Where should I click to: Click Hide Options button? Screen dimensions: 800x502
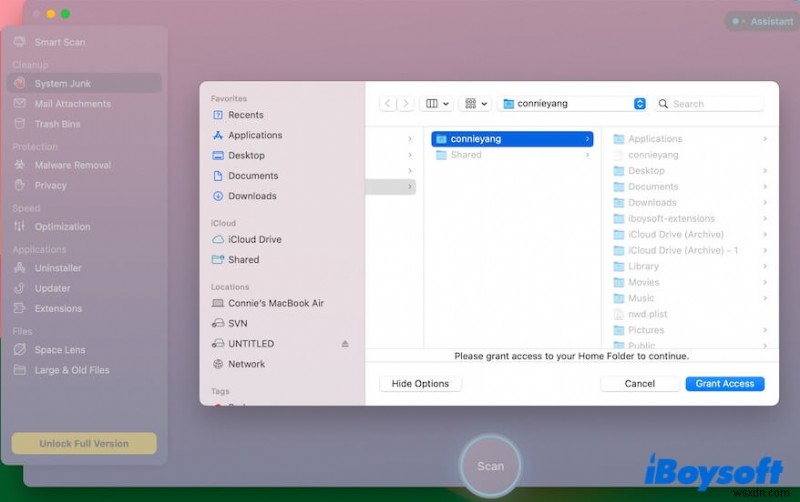pyautogui.click(x=420, y=384)
